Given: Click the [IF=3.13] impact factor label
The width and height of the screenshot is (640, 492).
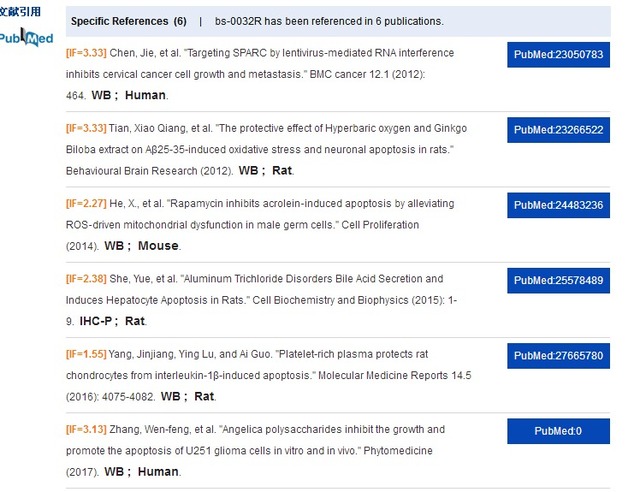Looking at the screenshot, I should point(85,430).
